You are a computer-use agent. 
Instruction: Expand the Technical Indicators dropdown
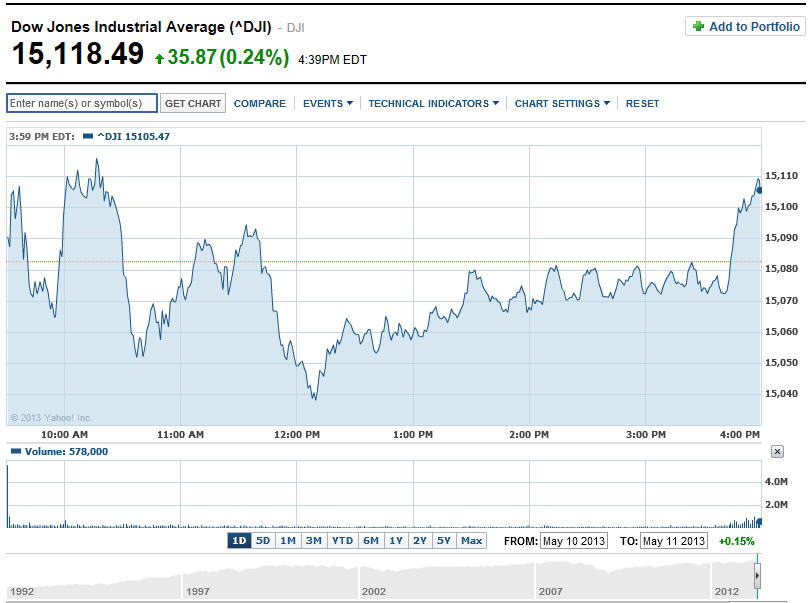tap(433, 104)
